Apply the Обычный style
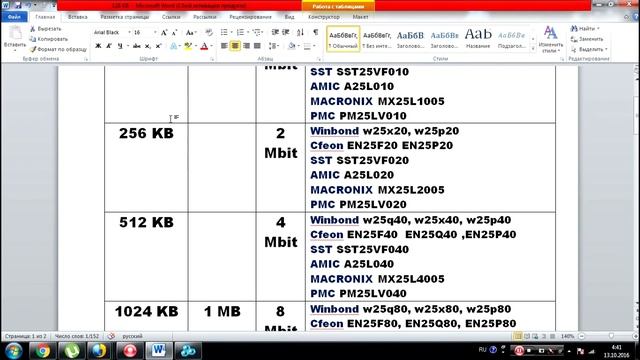 [343, 39]
